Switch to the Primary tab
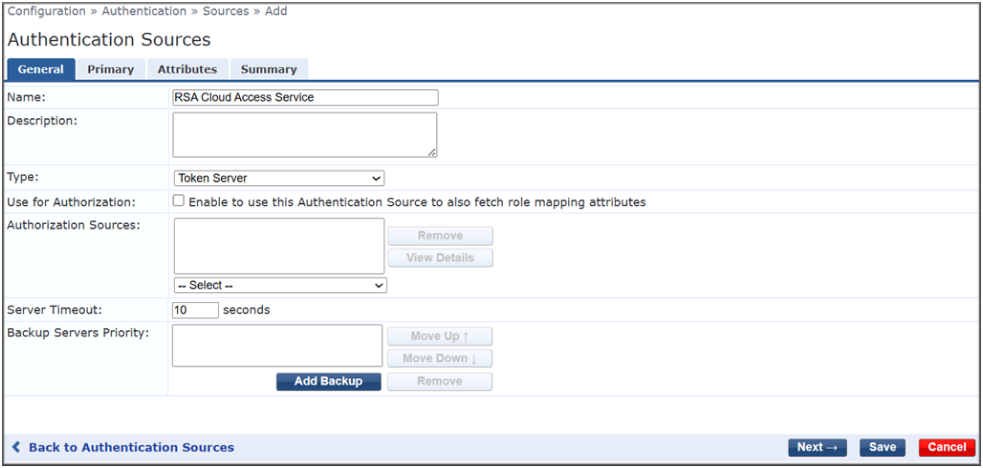The height and width of the screenshot is (468, 983). pos(110,69)
